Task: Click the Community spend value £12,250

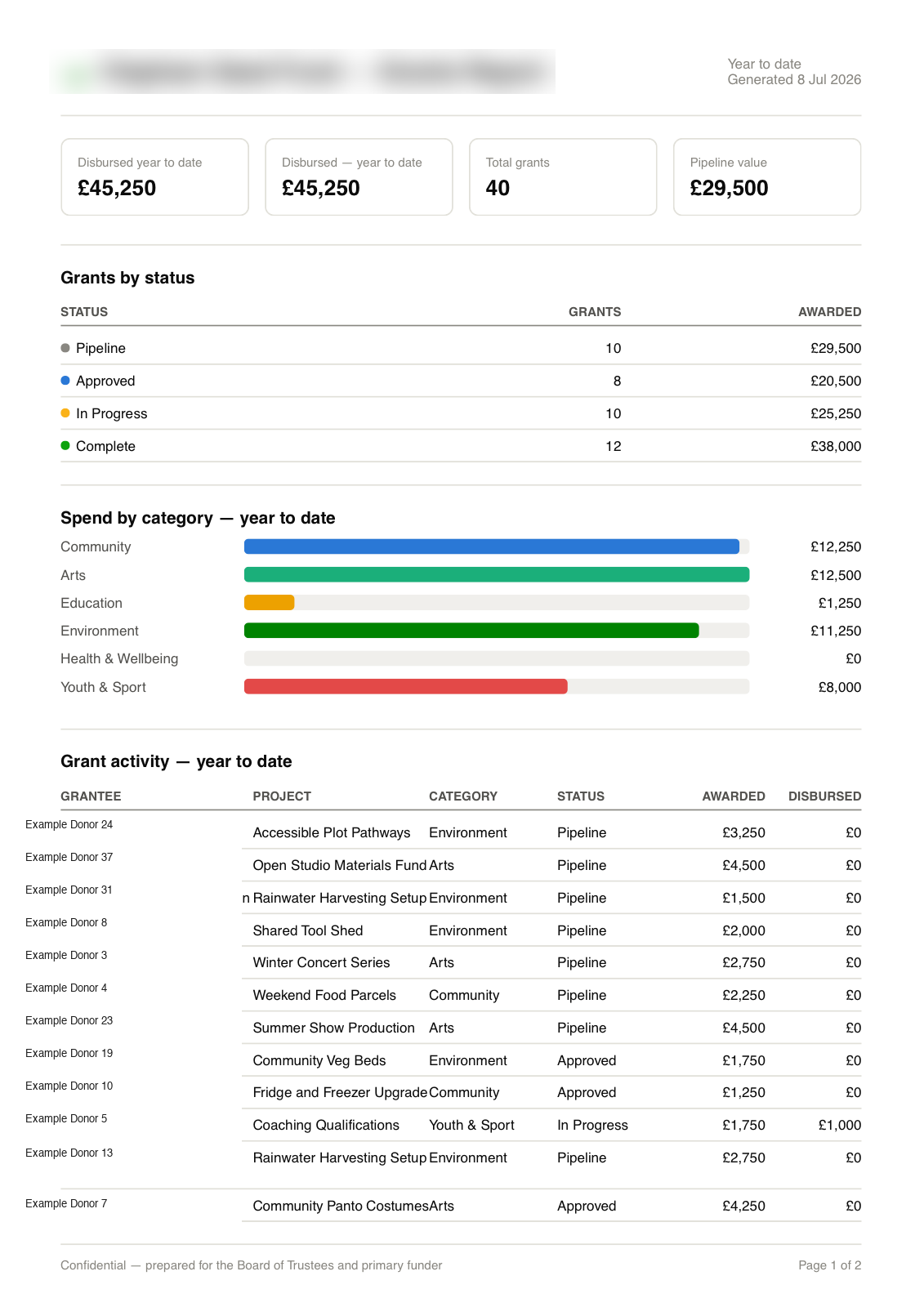Action: 836,546
